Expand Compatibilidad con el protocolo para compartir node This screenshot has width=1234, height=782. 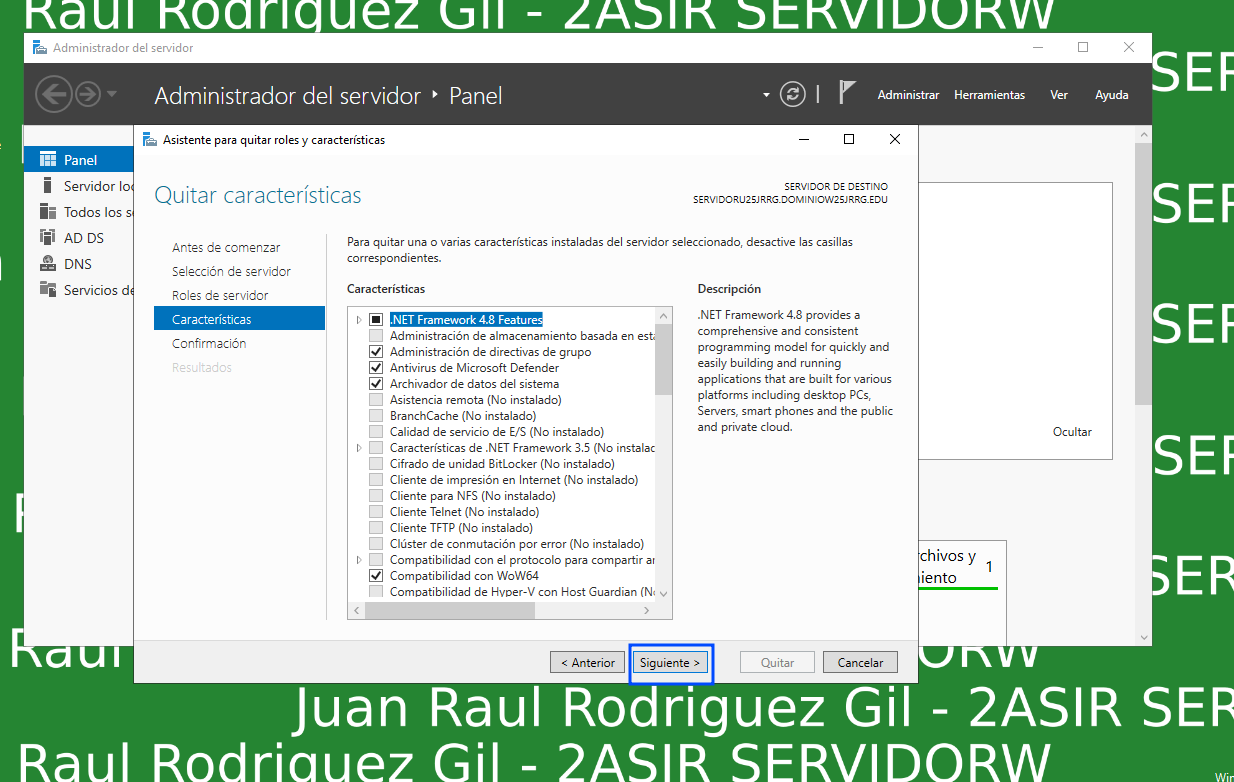point(359,560)
